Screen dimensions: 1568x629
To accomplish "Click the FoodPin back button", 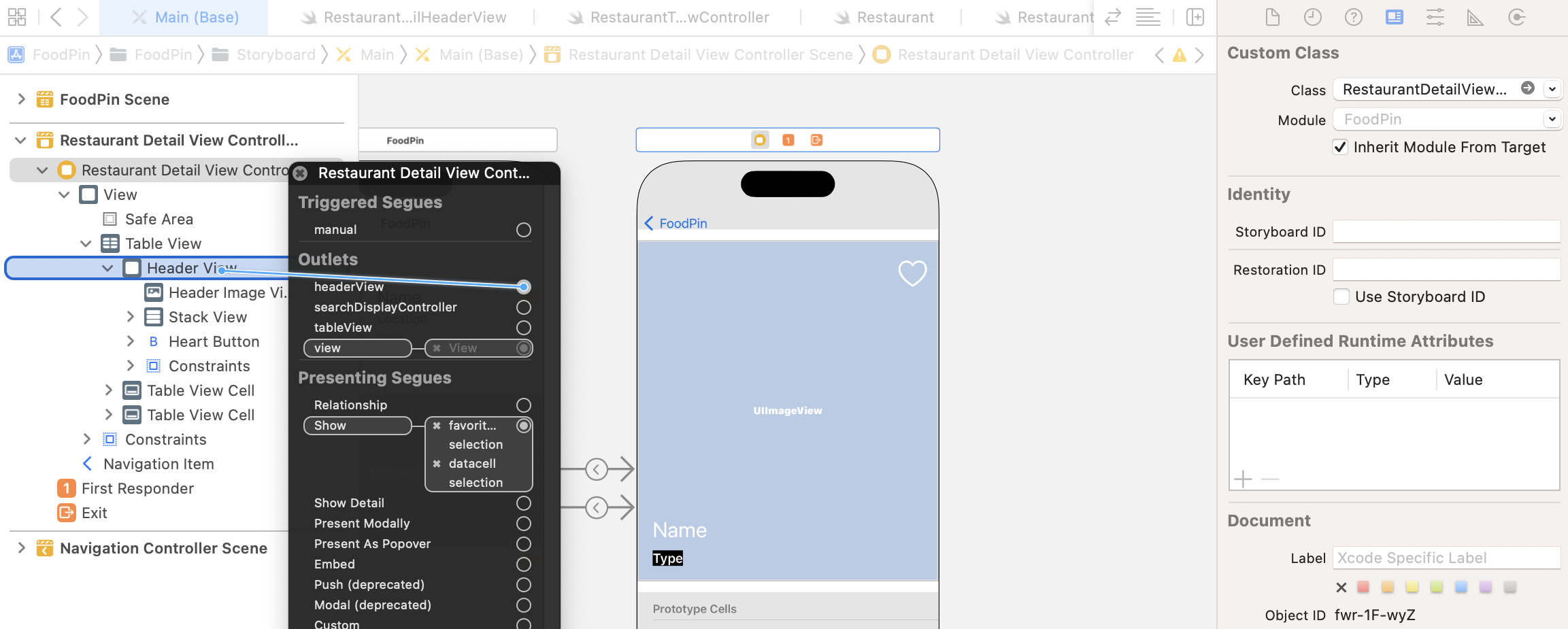I will [x=675, y=224].
